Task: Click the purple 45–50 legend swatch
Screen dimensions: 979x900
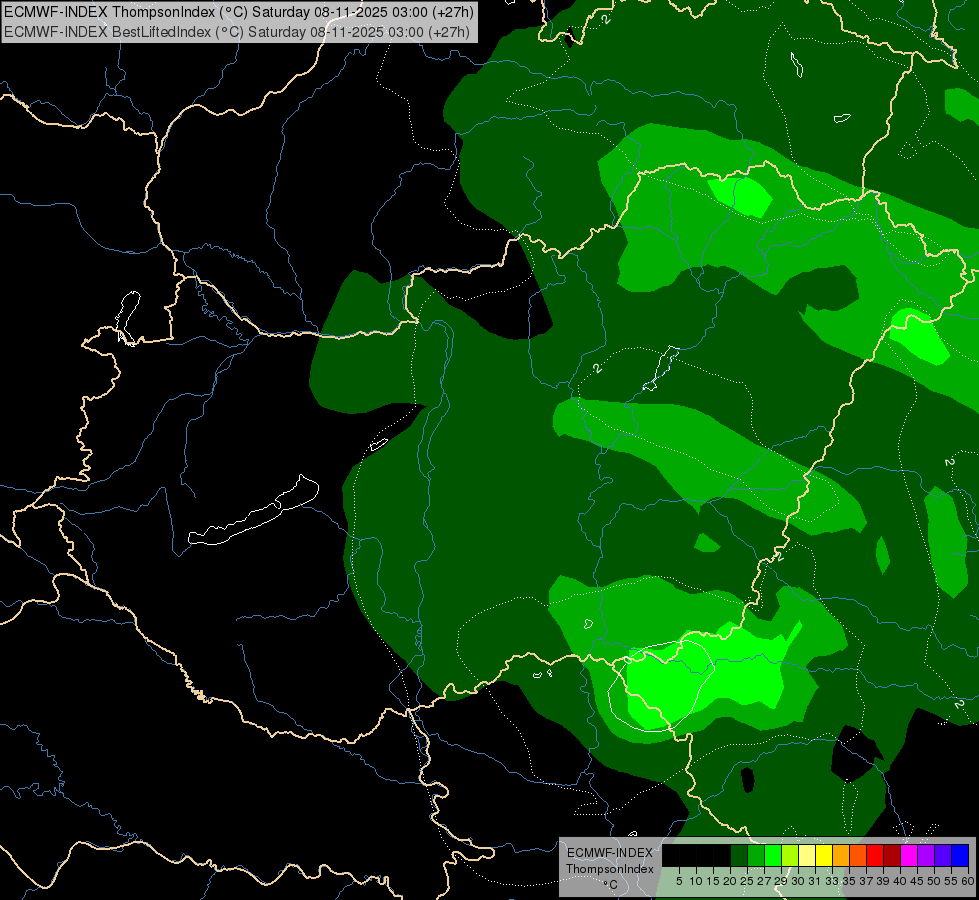Action: tap(926, 855)
